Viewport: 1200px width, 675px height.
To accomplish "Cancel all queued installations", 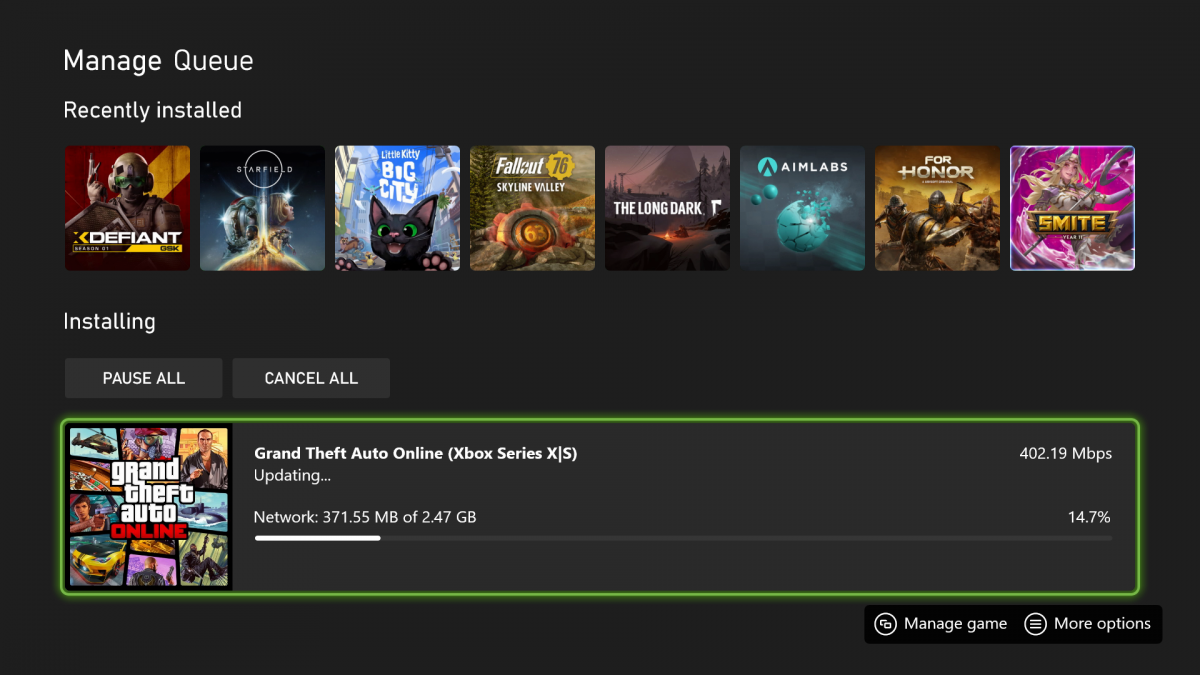I will pyautogui.click(x=310, y=378).
